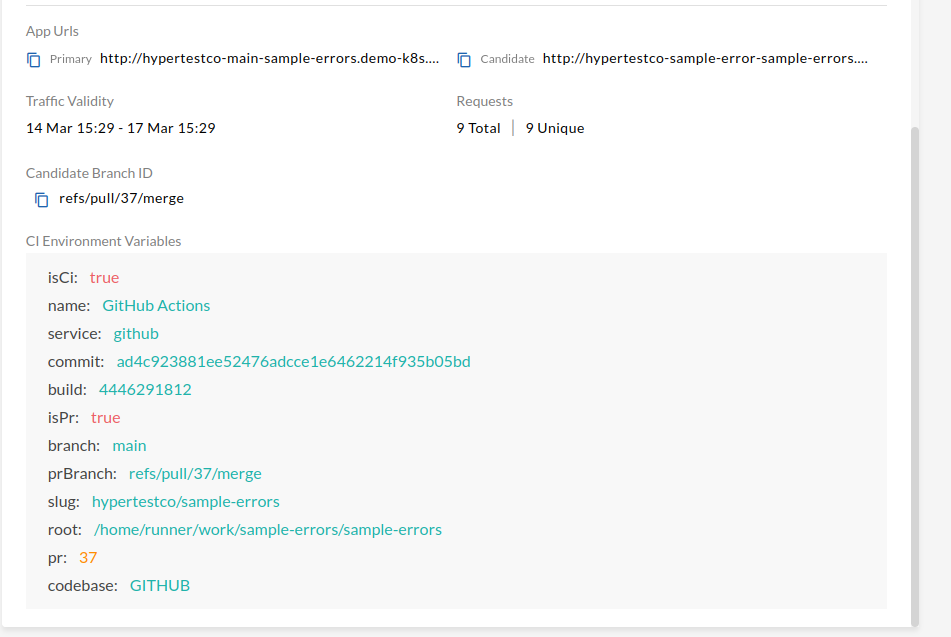The width and height of the screenshot is (951, 637).
Task: Select the slug hypertestco/sample-errors
Action: [x=186, y=502]
